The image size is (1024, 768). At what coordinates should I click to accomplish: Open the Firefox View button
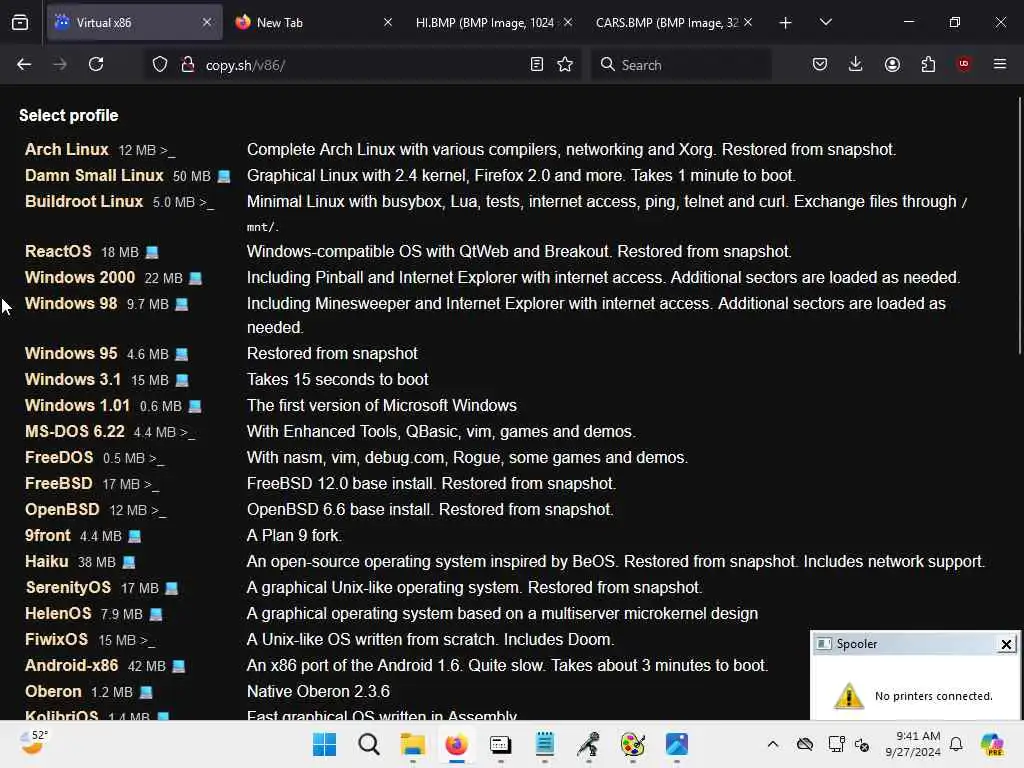click(20, 23)
